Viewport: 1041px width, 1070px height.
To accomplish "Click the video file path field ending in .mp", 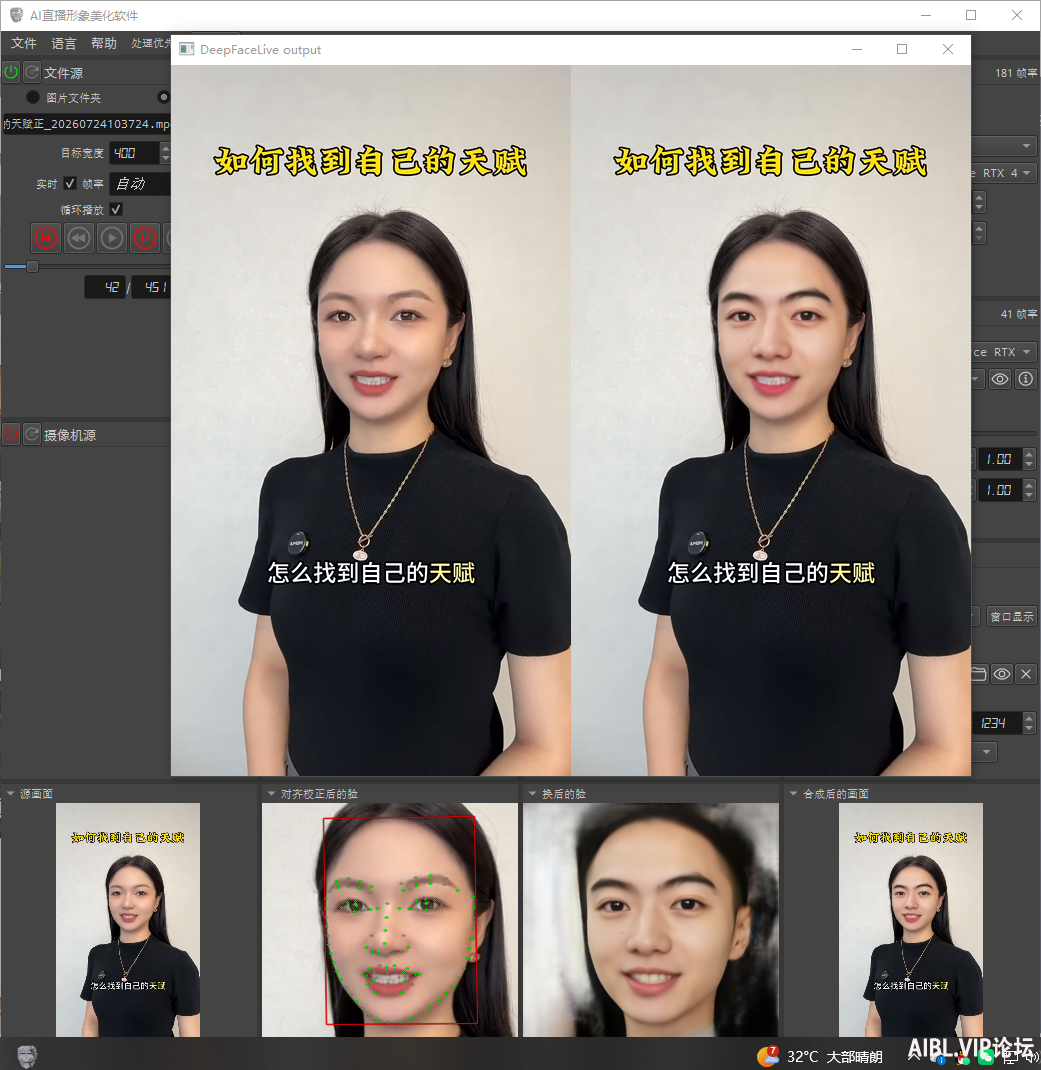I will (x=87, y=124).
